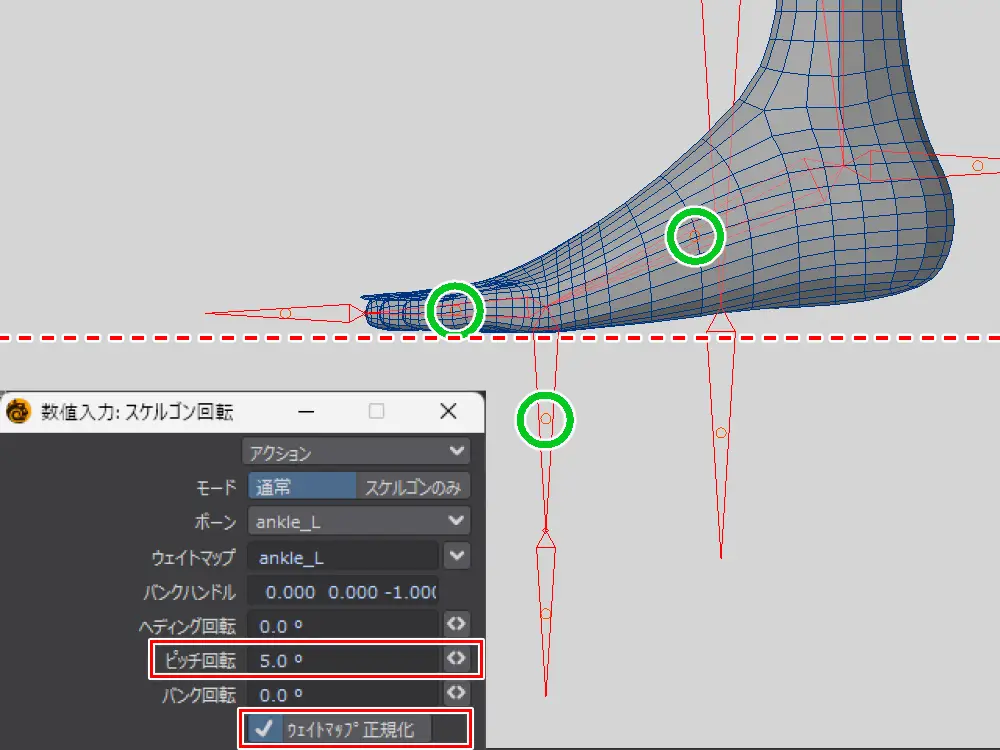Click the LightWave logo in the dialog title bar
The image size is (1000, 750).
click(x=20, y=412)
